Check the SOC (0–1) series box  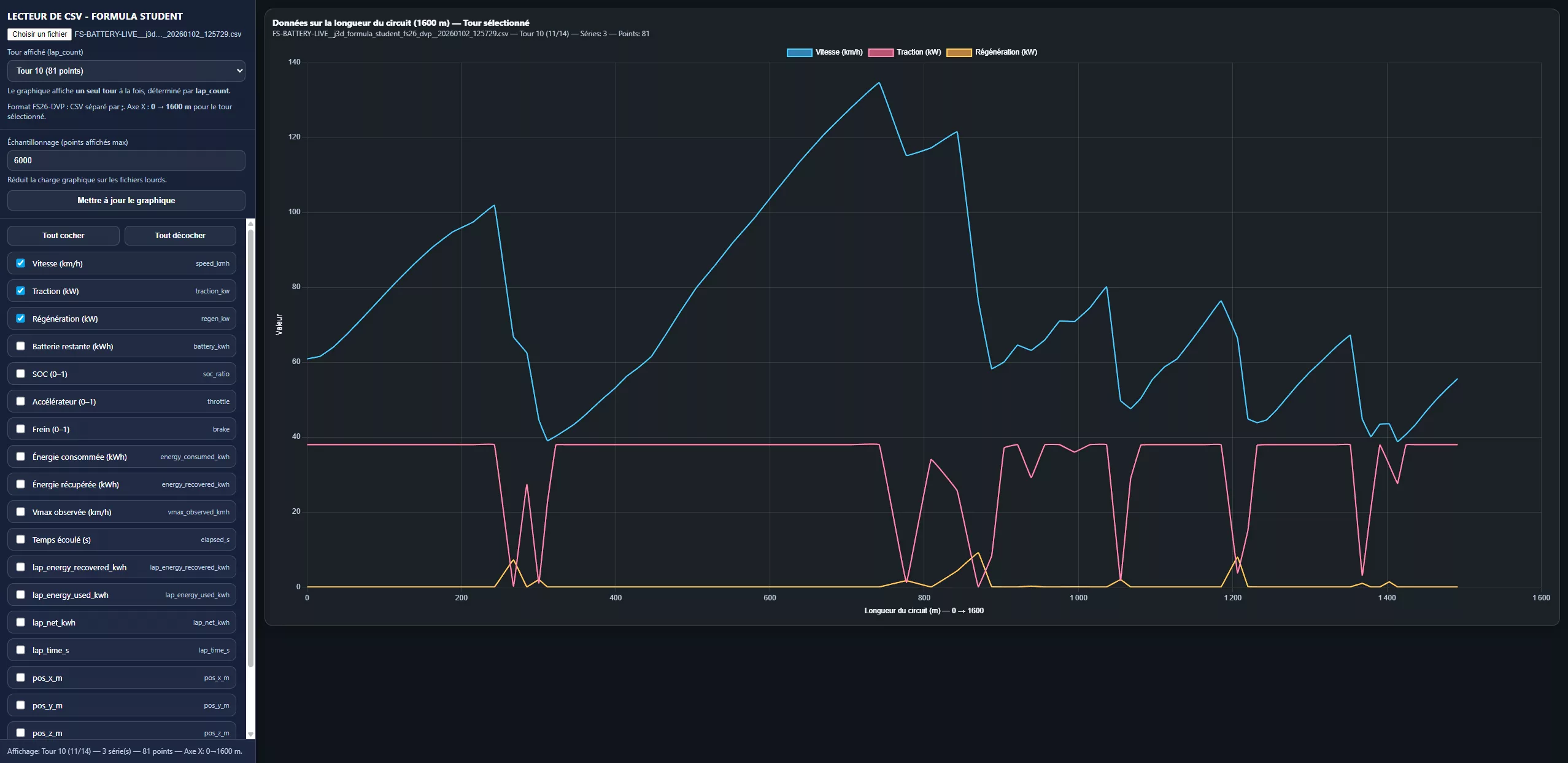click(21, 374)
